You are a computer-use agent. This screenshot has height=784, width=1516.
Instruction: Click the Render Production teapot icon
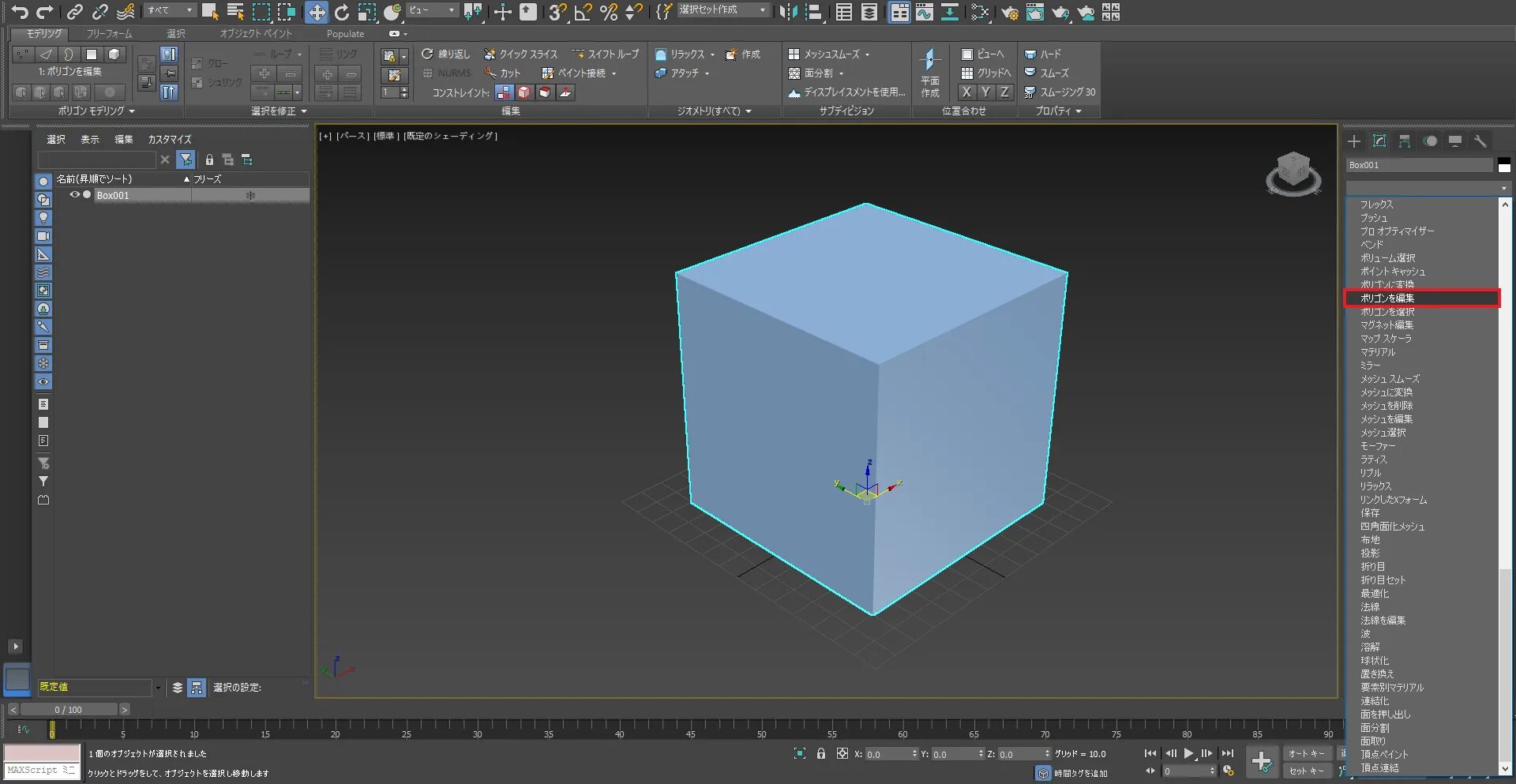point(1060,12)
